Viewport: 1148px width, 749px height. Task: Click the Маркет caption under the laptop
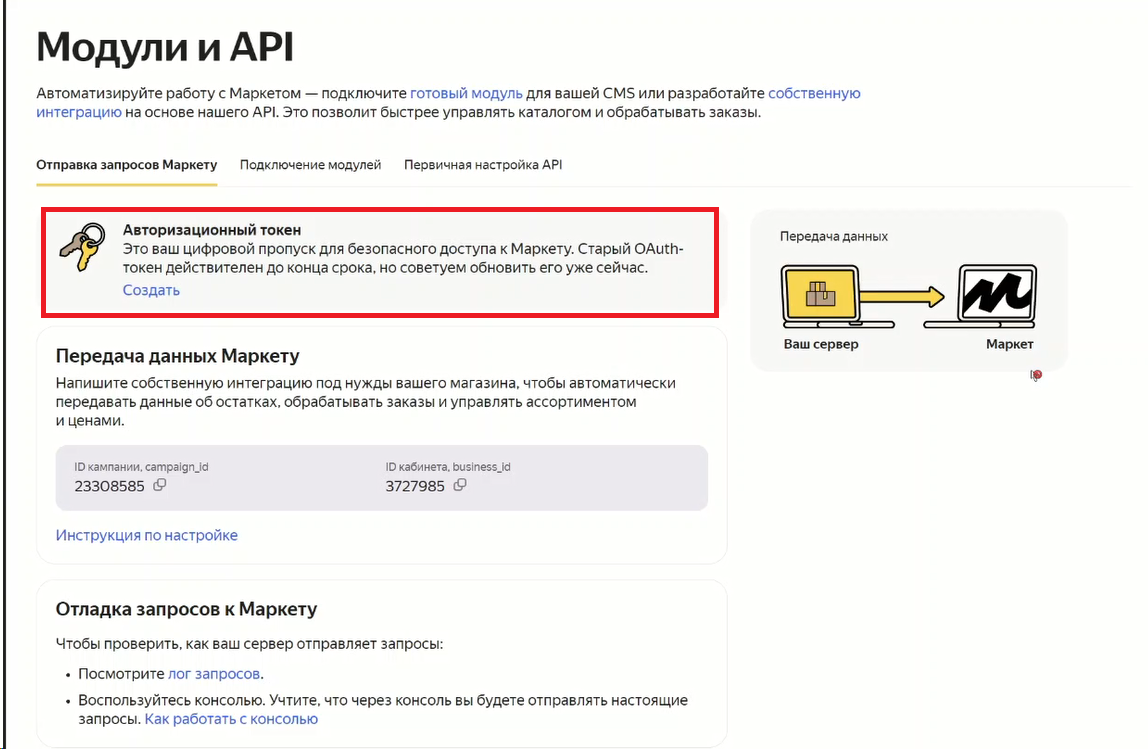click(x=1010, y=344)
